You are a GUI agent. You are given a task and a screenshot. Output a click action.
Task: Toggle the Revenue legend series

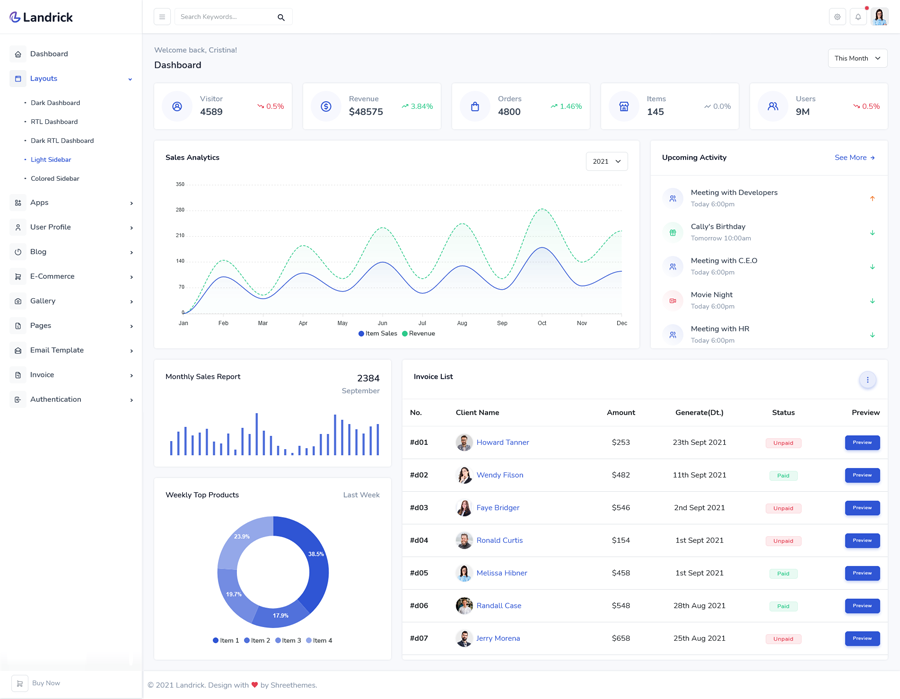coord(419,333)
